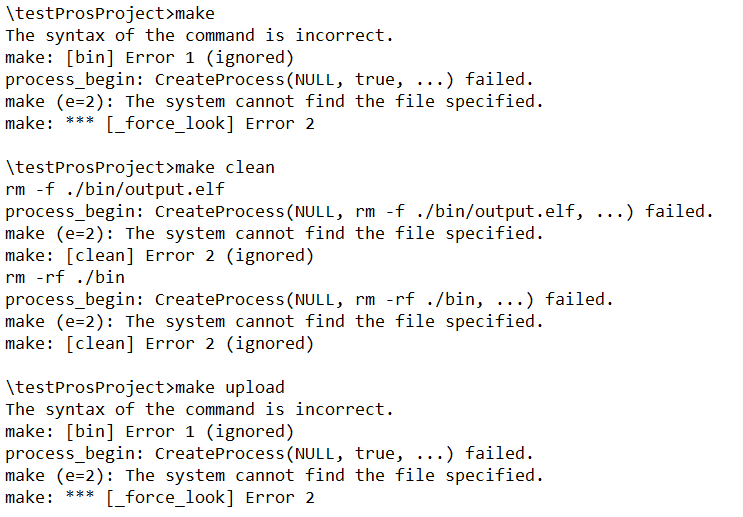743x517 pixels.
Task: Click the 'make upload' command line
Action: (145, 387)
